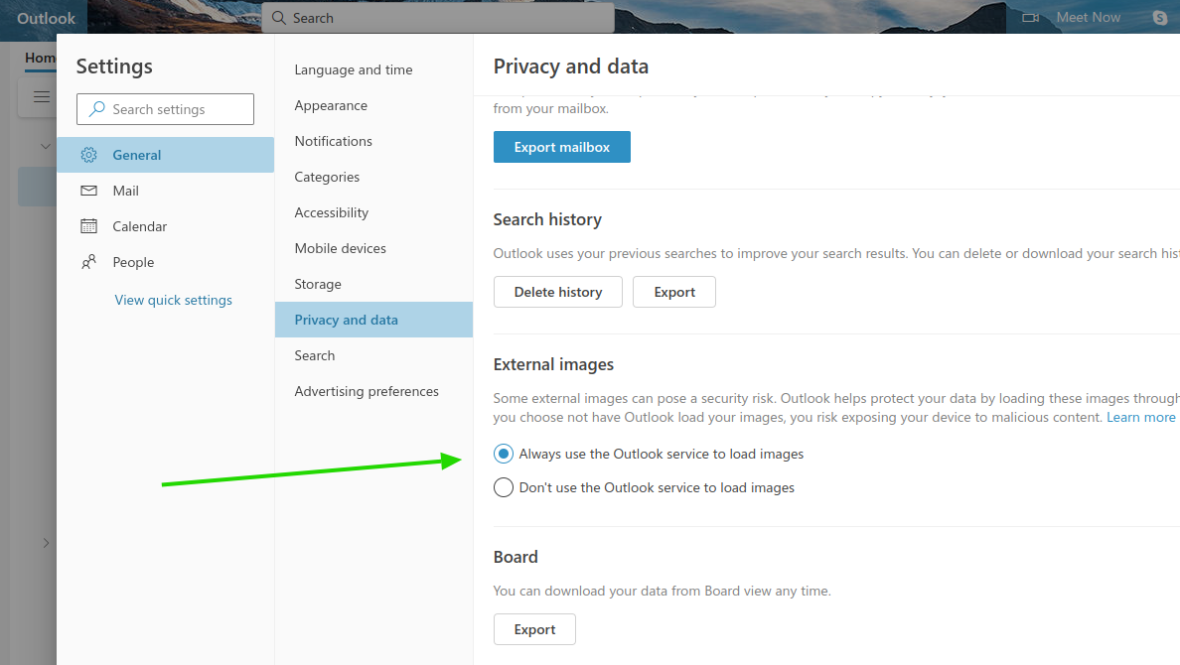
Task: Click Delete history under Search history
Action: pyautogui.click(x=557, y=291)
